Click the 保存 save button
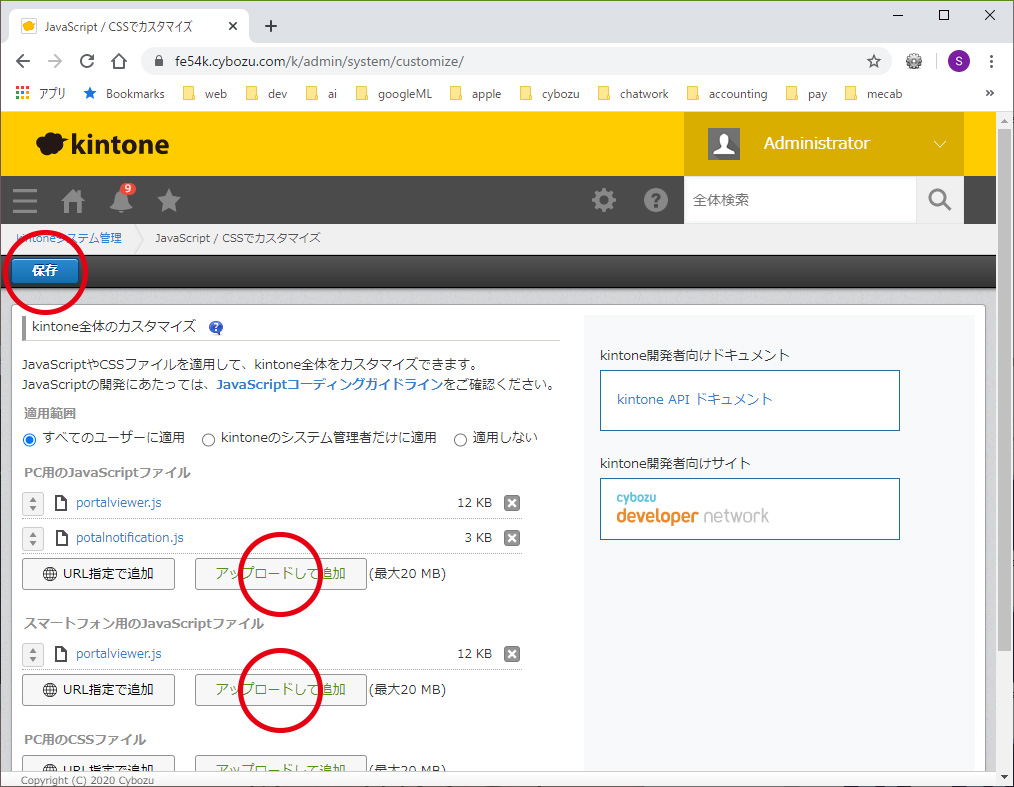1014x787 pixels. point(45,271)
